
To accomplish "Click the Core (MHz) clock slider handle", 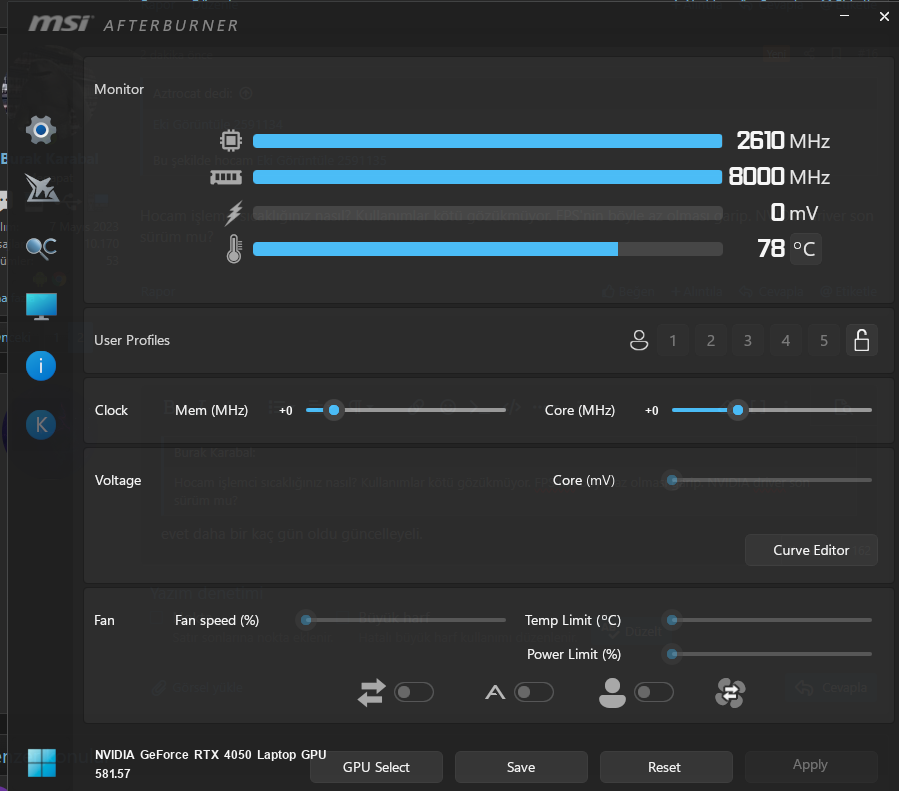I will (x=738, y=410).
